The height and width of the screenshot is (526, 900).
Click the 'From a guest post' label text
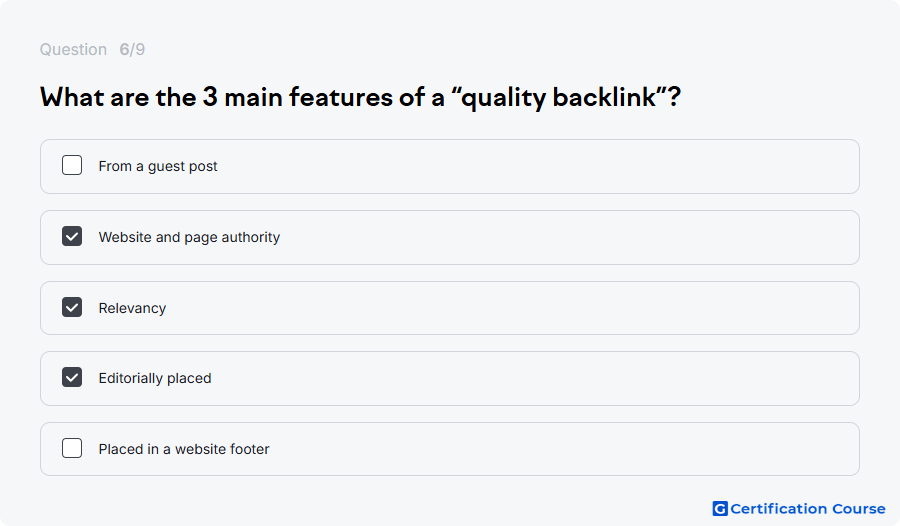pos(158,167)
